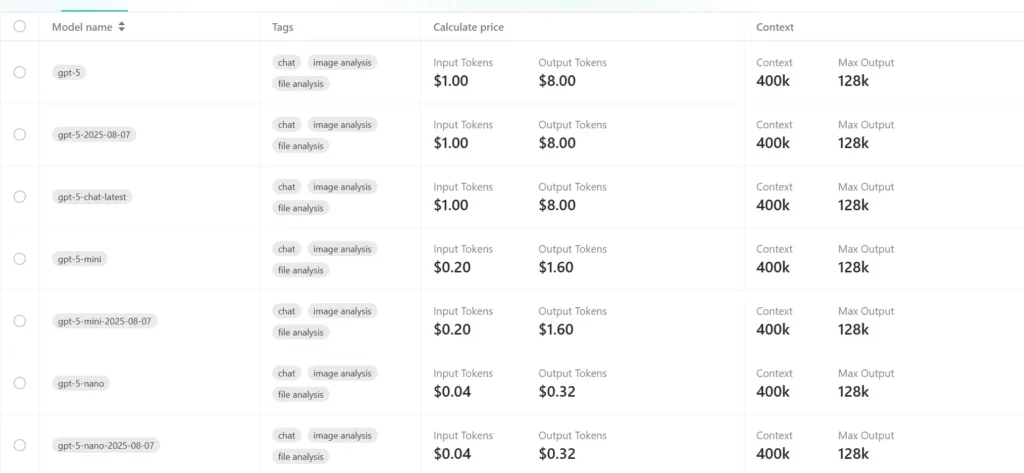Toggle the gpt-5-nano row checkbox
This screenshot has width=1024, height=473.
tap(20, 383)
